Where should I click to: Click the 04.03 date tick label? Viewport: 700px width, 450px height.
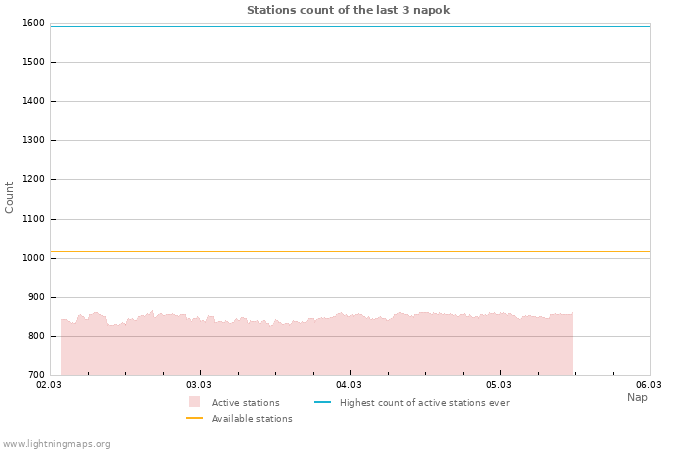(x=349, y=384)
